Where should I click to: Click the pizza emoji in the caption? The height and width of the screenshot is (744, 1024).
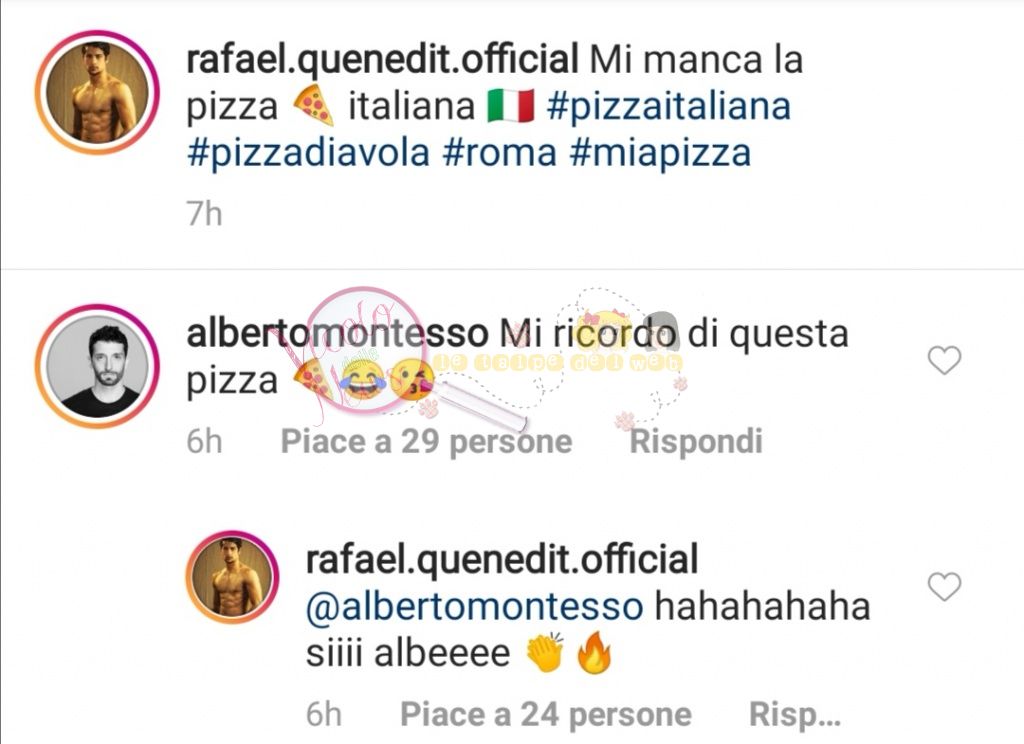pos(313,105)
